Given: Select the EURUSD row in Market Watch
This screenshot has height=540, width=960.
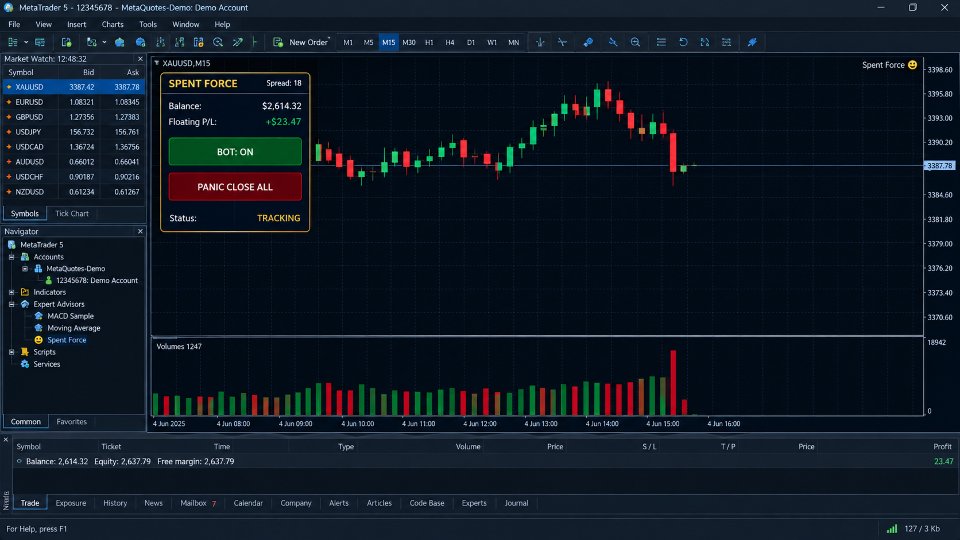Looking at the screenshot, I should point(73,102).
